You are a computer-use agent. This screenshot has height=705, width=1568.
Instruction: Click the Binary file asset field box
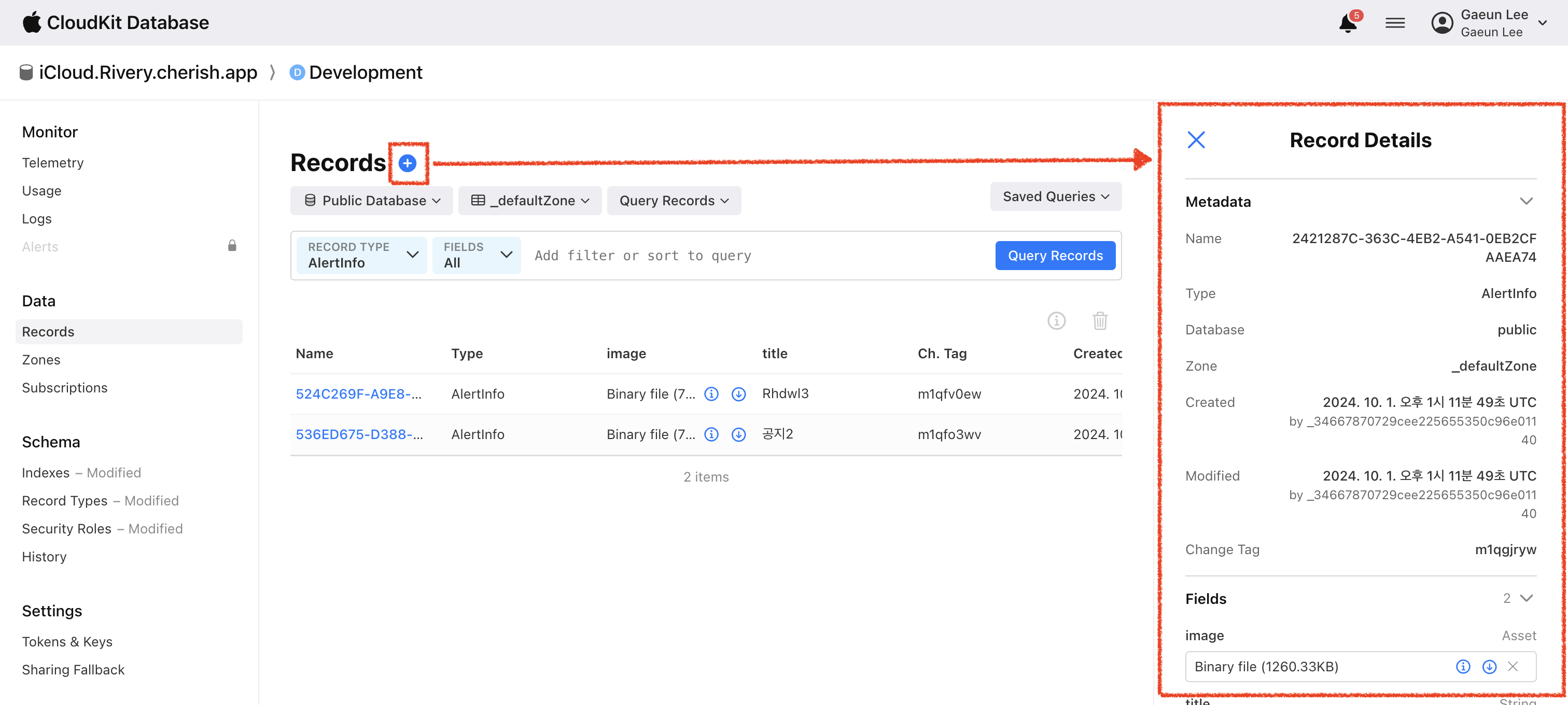click(1361, 667)
